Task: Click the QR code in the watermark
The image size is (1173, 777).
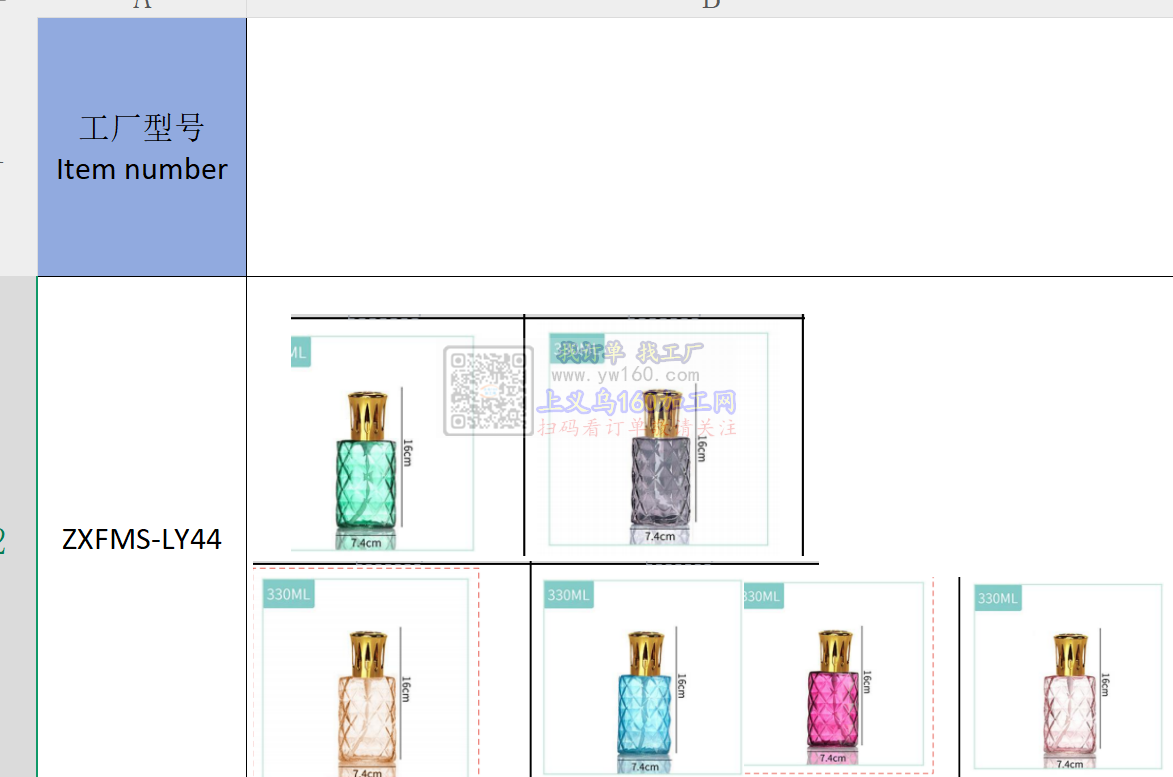Action: pyautogui.click(x=488, y=390)
